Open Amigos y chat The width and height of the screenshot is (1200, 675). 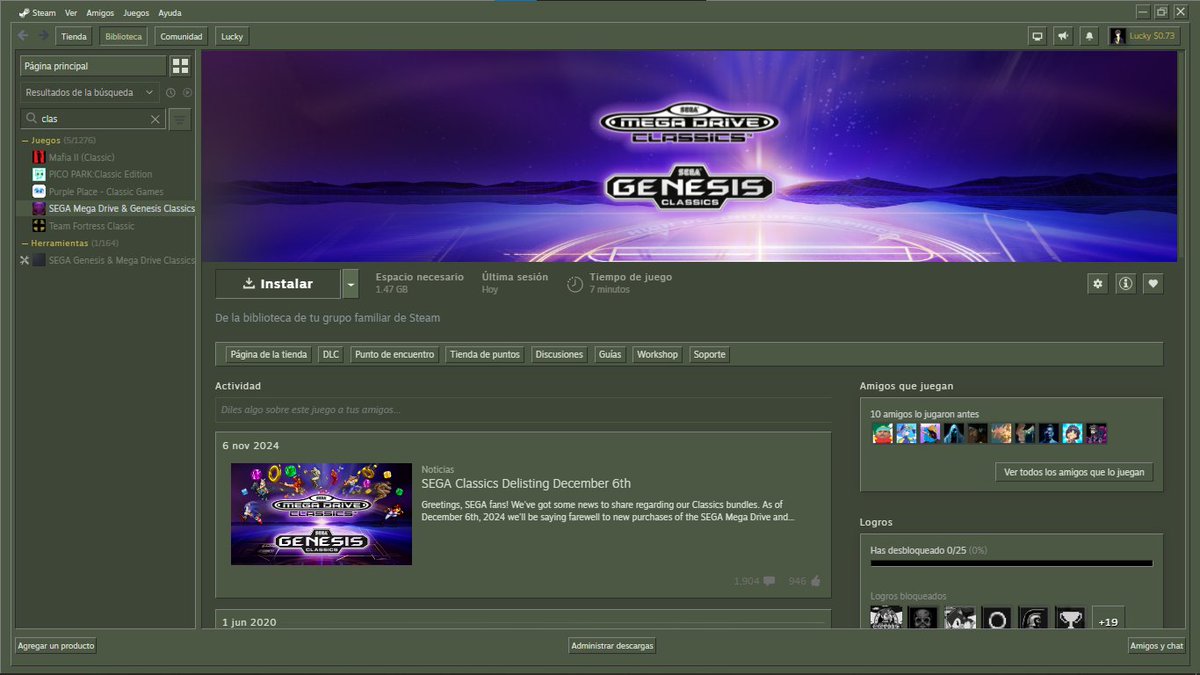pyautogui.click(x=1157, y=646)
